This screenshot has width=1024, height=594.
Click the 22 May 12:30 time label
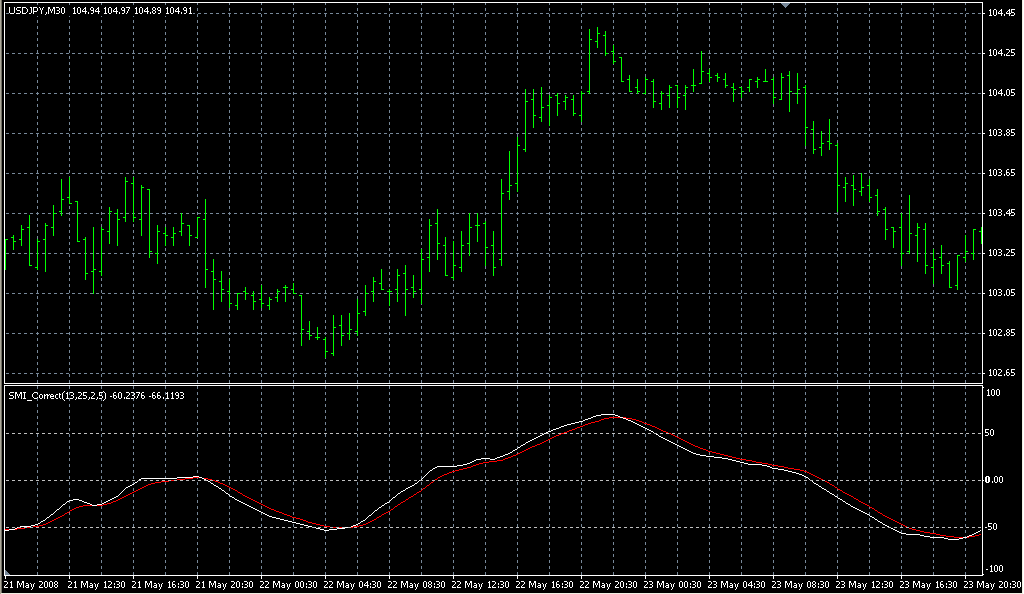pos(483,584)
